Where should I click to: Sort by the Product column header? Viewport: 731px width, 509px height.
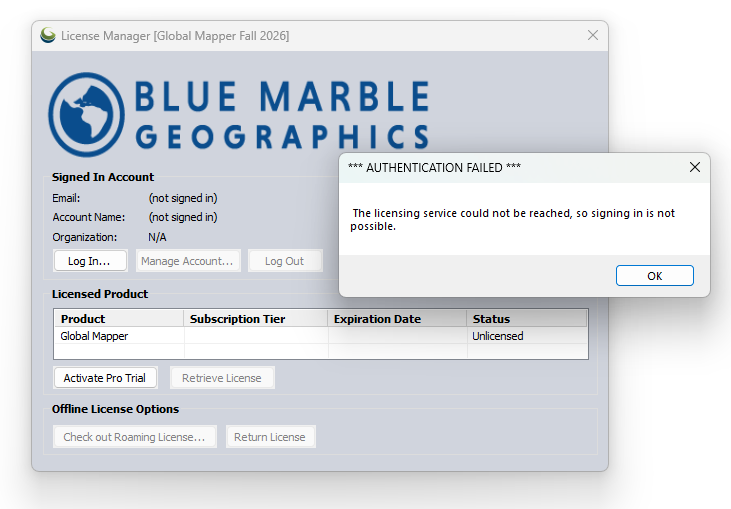point(119,319)
